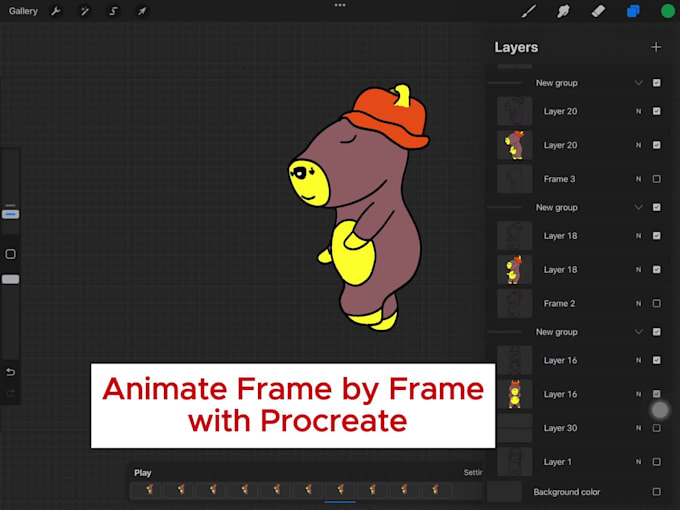The height and width of the screenshot is (510, 680).
Task: Open animation timeline Settings
Action: (x=473, y=472)
